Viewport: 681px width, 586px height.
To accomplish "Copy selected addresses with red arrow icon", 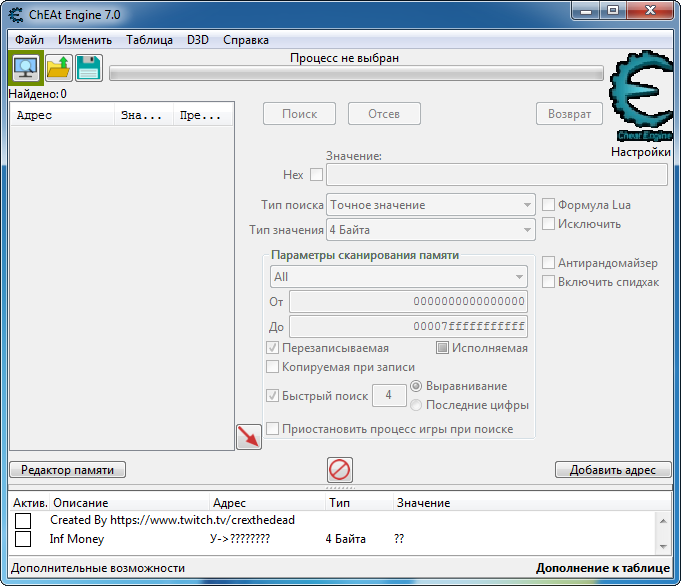I will point(249,437).
